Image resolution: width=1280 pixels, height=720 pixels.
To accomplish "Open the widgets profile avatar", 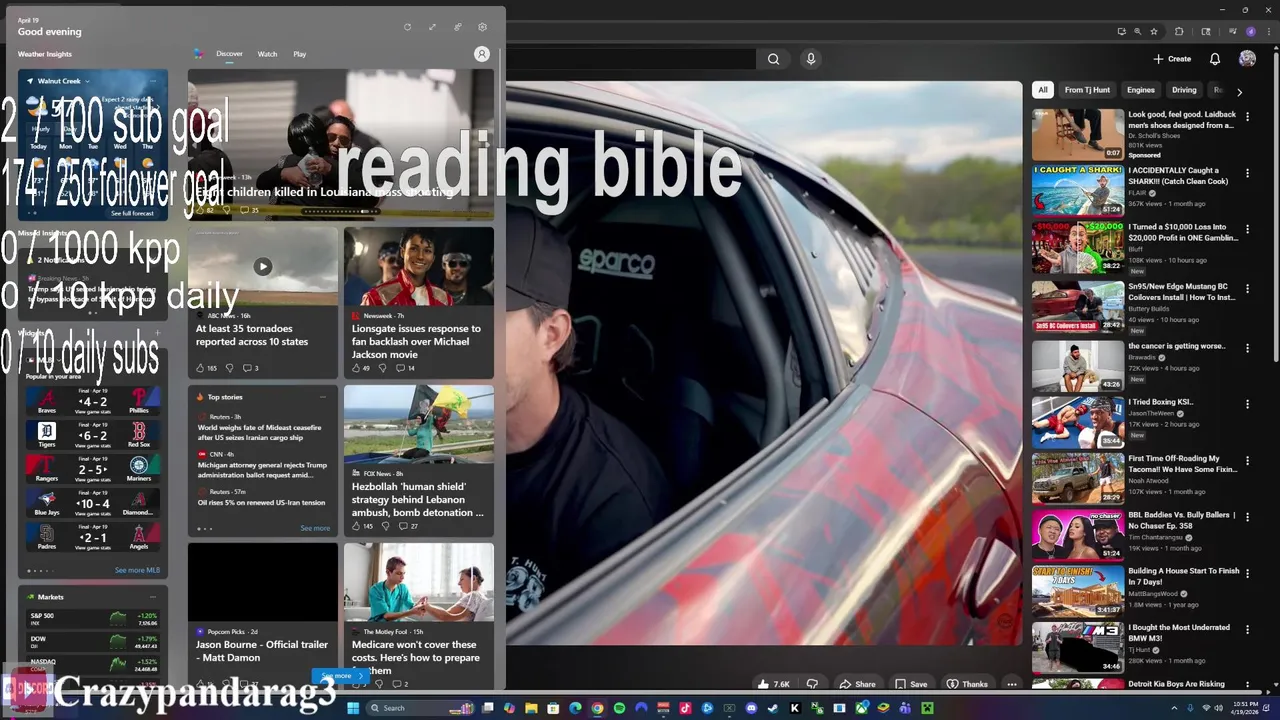I will (x=482, y=54).
